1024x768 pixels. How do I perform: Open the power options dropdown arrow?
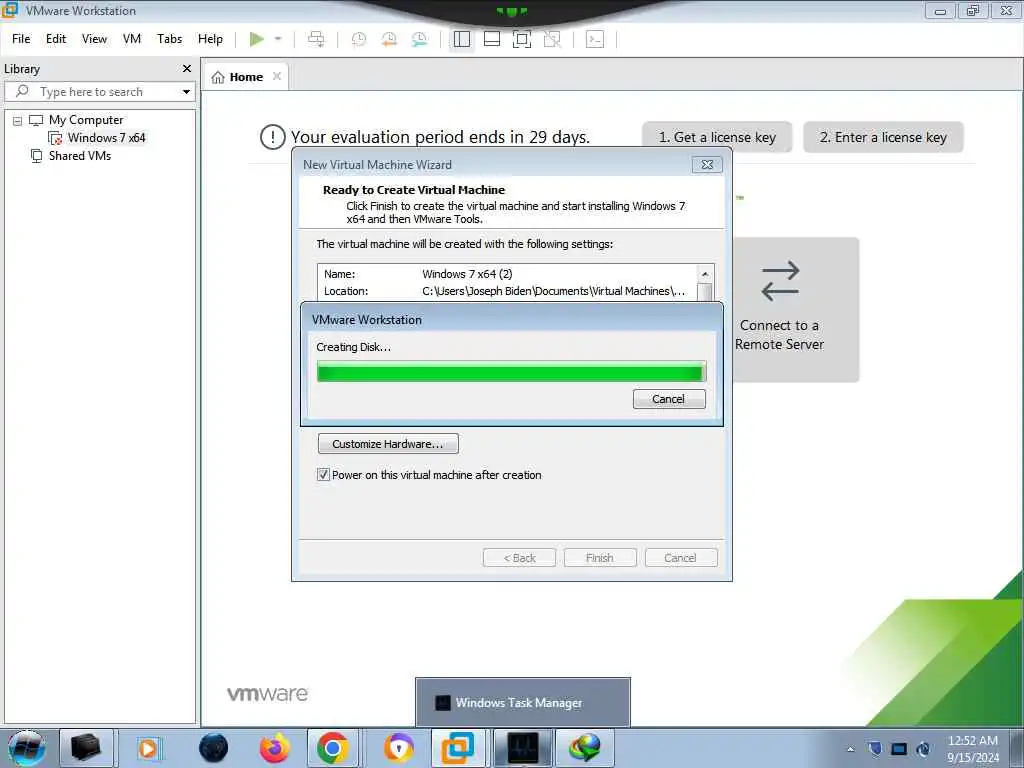tap(278, 39)
